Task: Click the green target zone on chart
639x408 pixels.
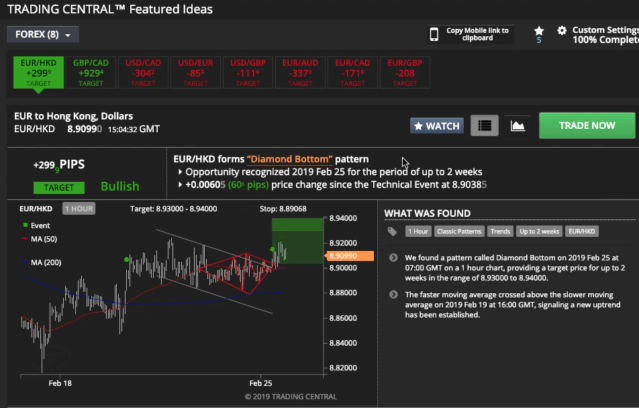Action: (297, 241)
